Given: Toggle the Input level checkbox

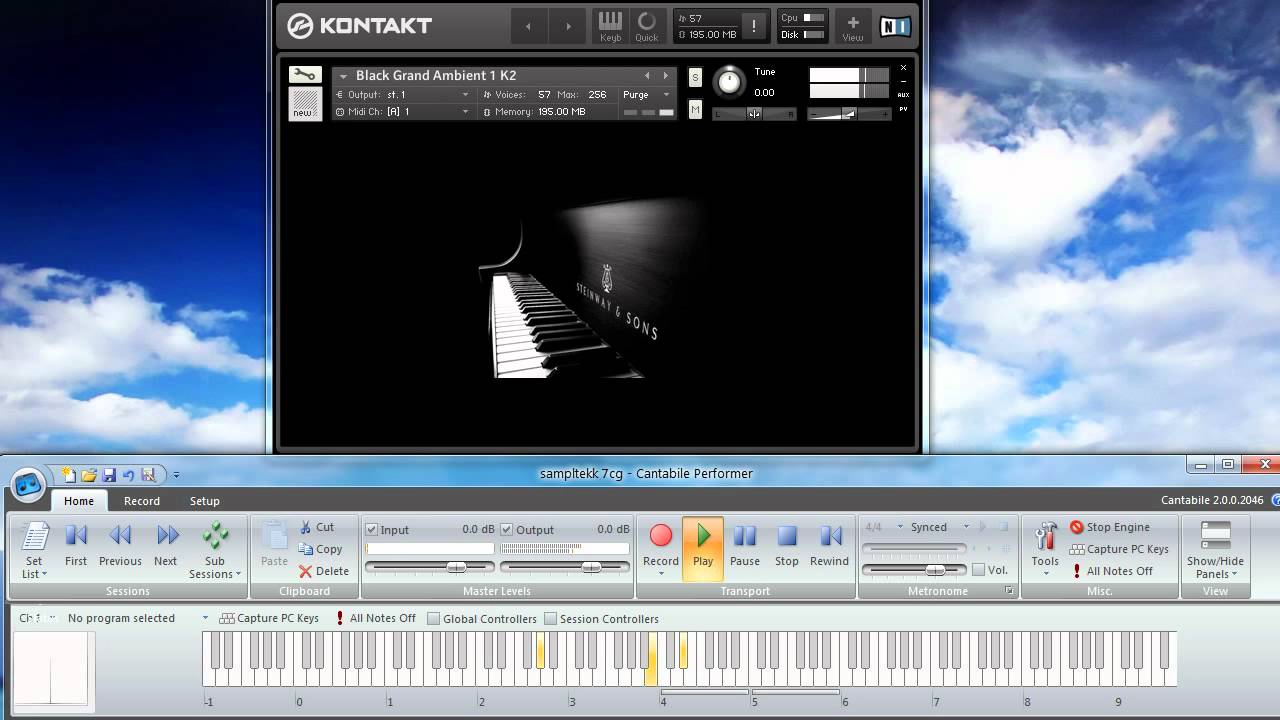Looking at the screenshot, I should 372,529.
